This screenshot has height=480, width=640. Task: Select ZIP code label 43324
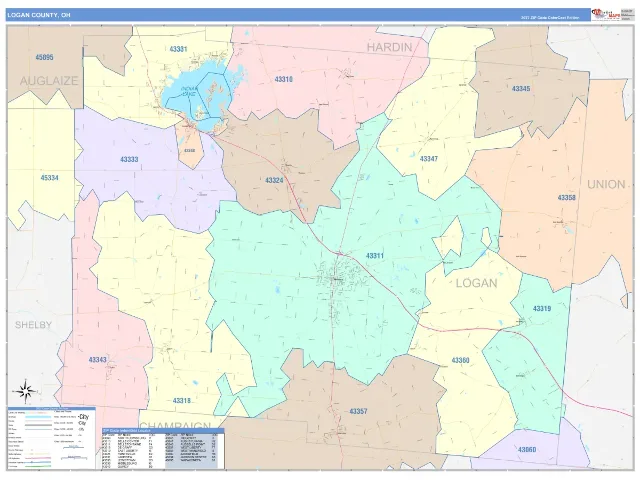pyautogui.click(x=274, y=180)
